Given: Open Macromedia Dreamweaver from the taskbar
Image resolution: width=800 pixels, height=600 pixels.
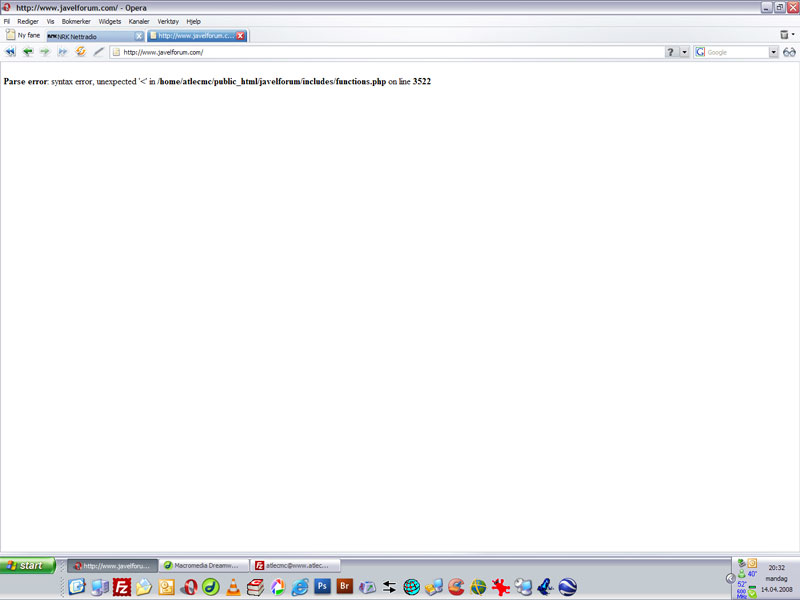Looking at the screenshot, I should coord(203,566).
